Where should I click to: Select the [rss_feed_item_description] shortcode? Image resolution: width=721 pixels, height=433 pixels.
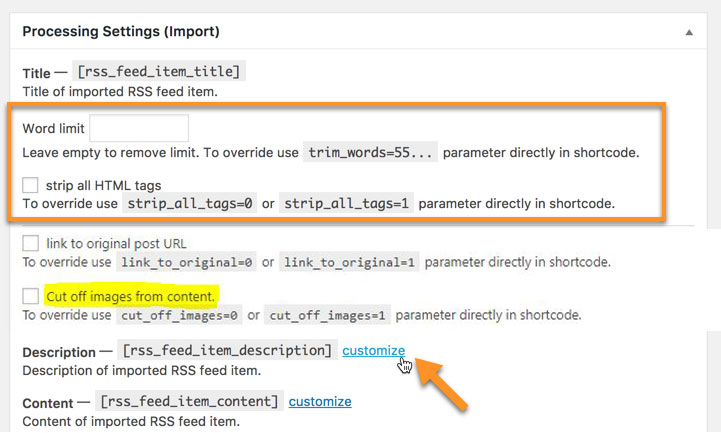click(x=227, y=350)
